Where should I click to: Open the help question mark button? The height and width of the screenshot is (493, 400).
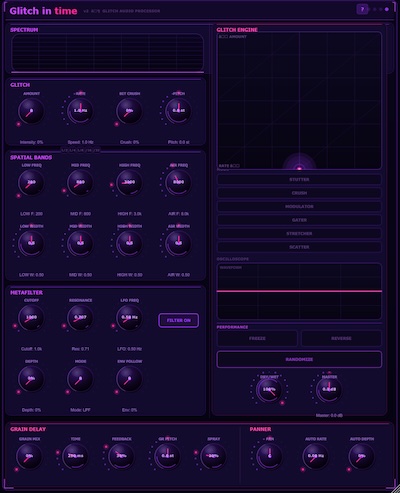point(362,9)
